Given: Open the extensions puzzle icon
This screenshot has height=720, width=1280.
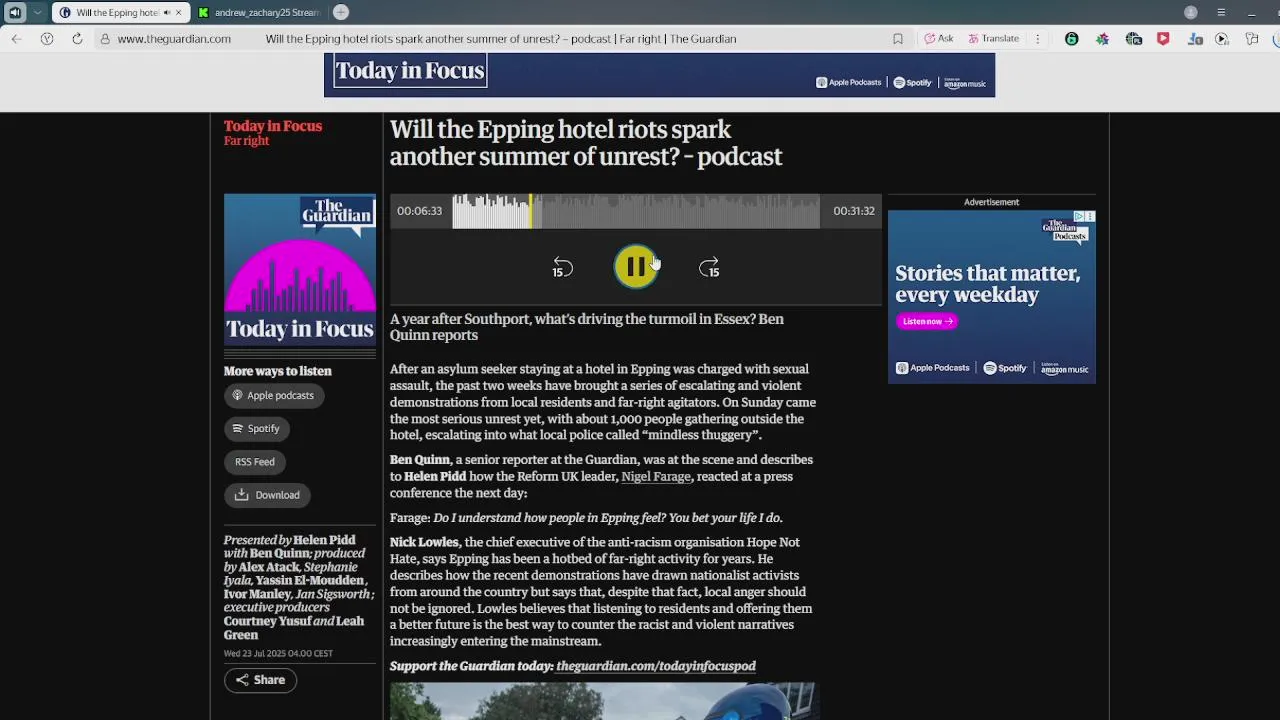Looking at the screenshot, I should click(1252, 39).
